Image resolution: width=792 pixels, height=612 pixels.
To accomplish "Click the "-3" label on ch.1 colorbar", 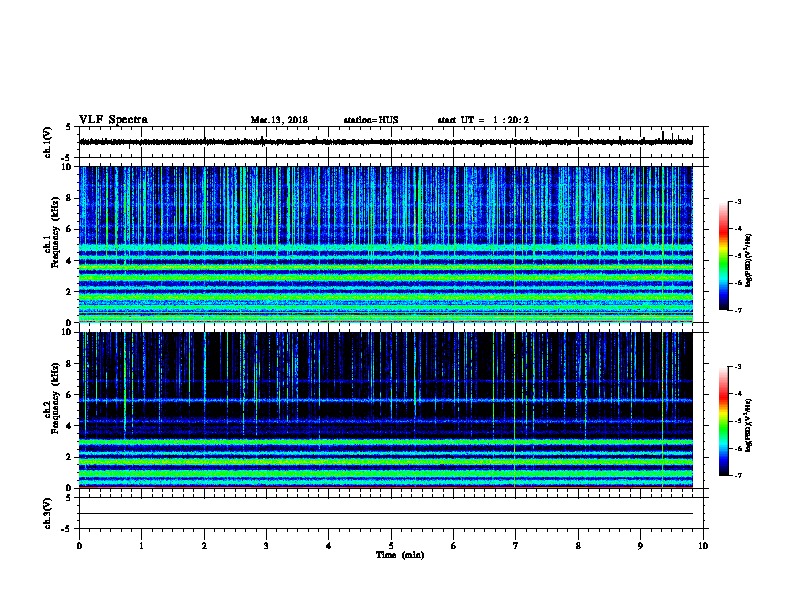I will pyautogui.click(x=738, y=202).
